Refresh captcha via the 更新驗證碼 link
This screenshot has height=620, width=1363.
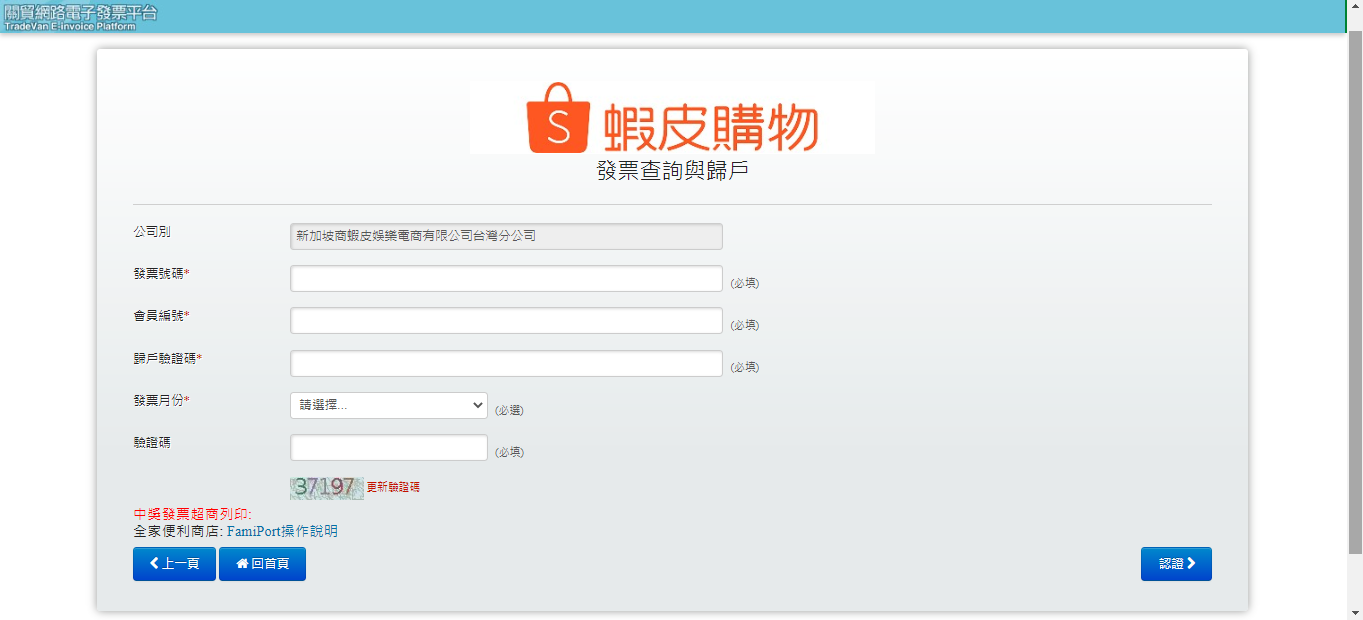[x=393, y=487]
